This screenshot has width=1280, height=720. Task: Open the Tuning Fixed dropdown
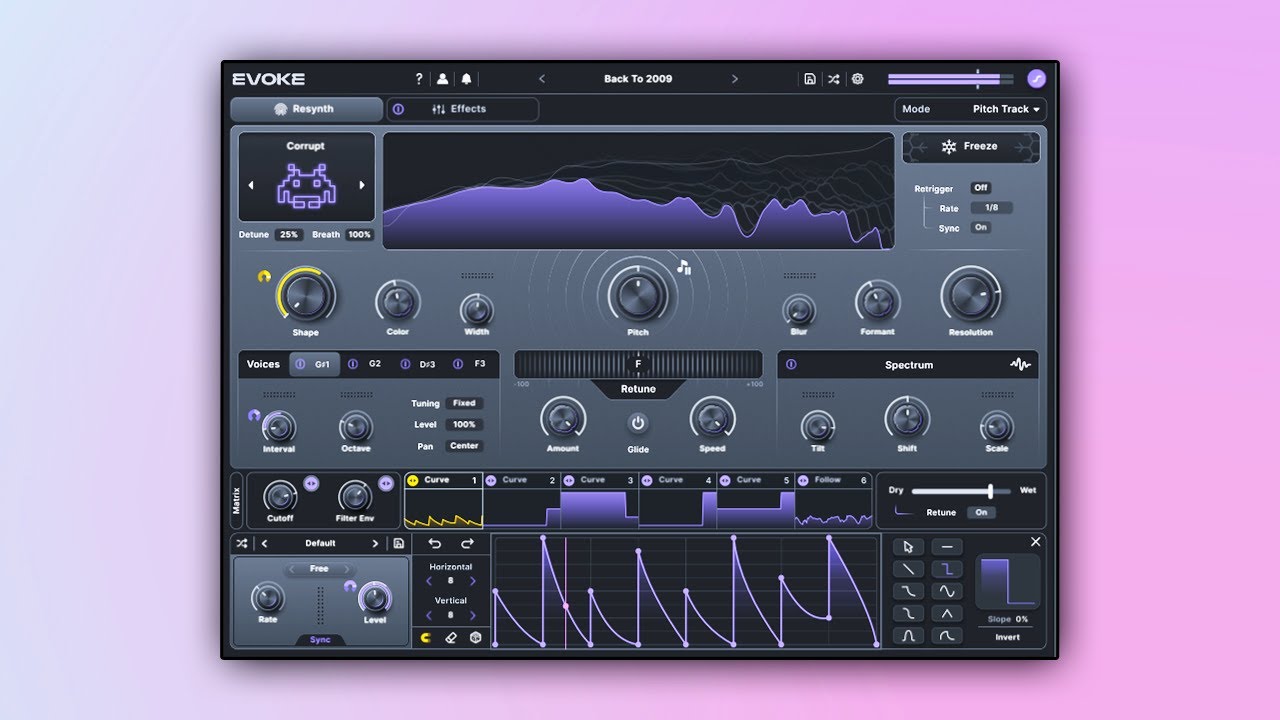pyautogui.click(x=464, y=403)
